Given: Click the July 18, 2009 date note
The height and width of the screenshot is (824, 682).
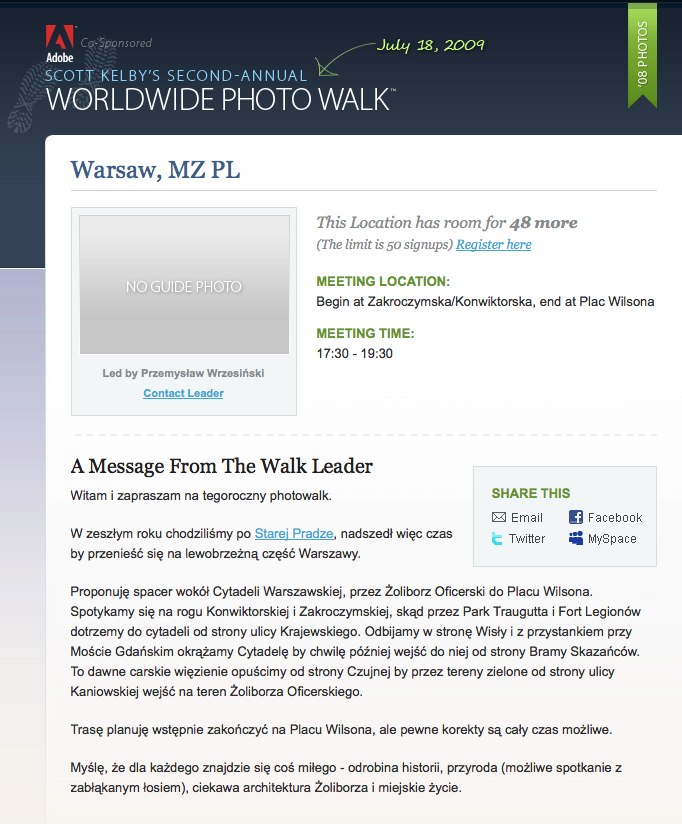Looking at the screenshot, I should [x=430, y=45].
